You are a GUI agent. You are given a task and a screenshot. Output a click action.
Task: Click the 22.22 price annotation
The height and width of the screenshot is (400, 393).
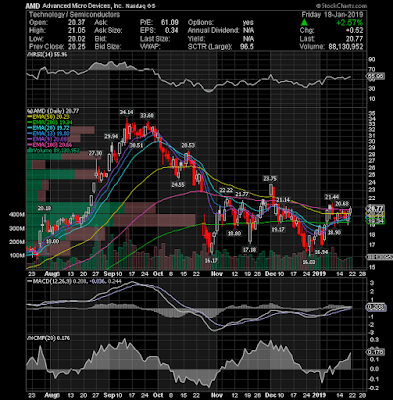(x=226, y=190)
